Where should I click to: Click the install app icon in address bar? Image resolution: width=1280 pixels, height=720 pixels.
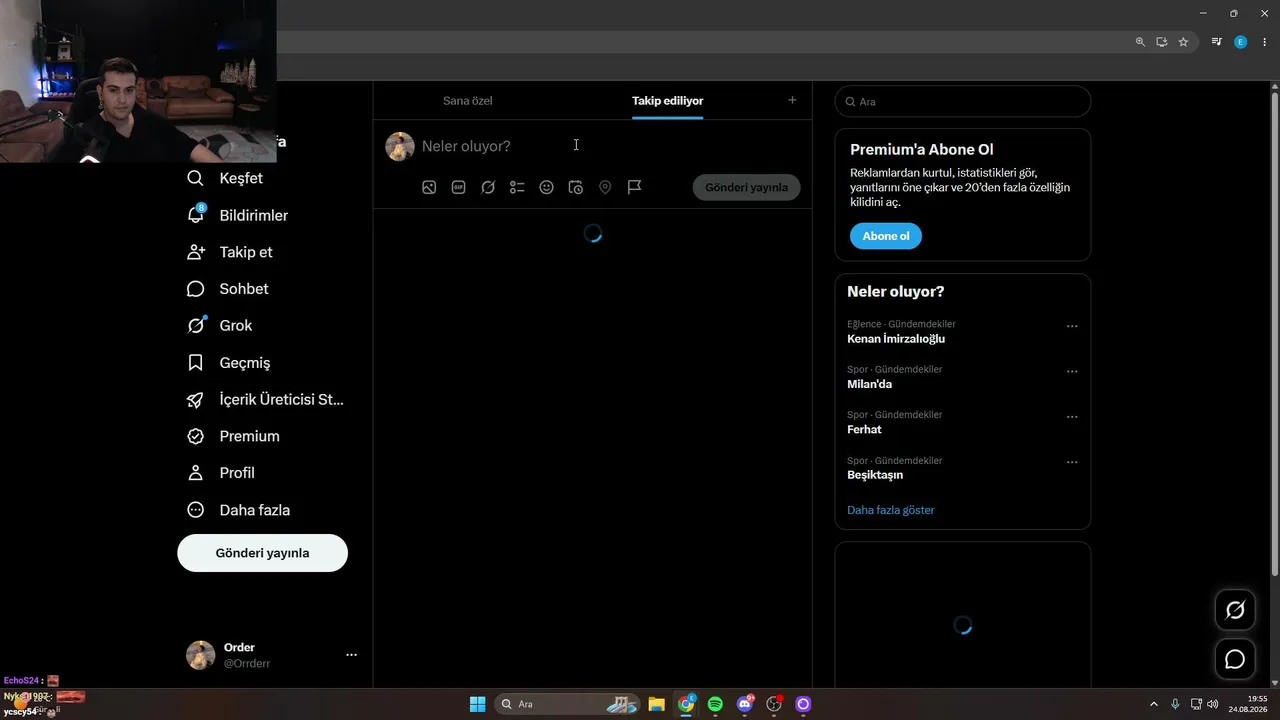(x=1162, y=42)
